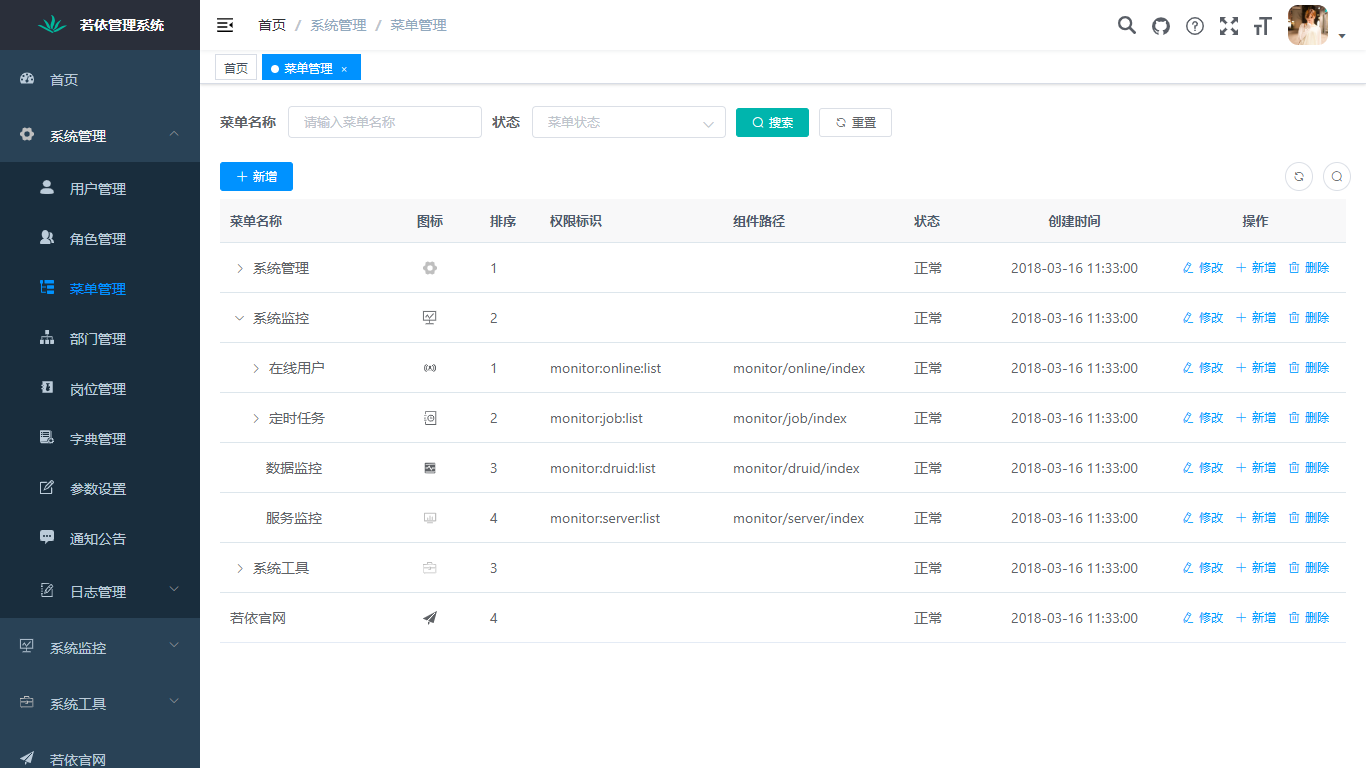
Task: Open the global search magnifier icon
Action: click(x=1126, y=25)
